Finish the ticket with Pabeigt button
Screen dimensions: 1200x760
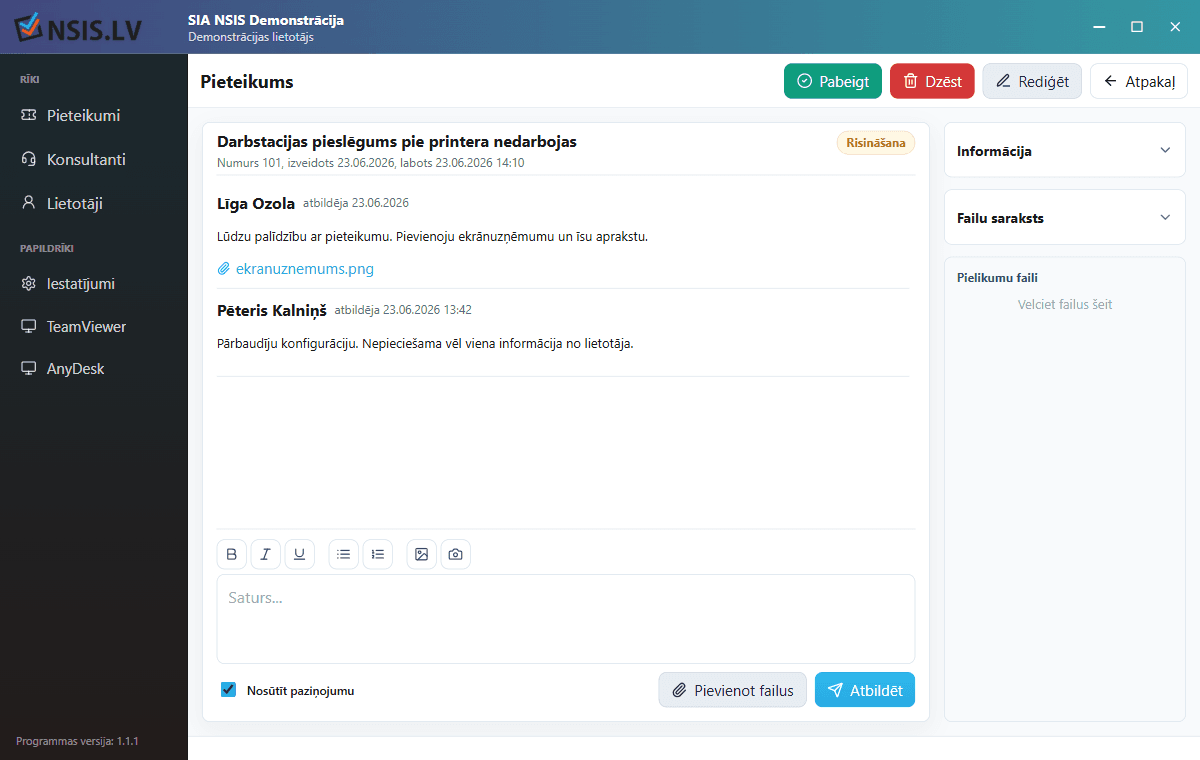[x=833, y=81]
